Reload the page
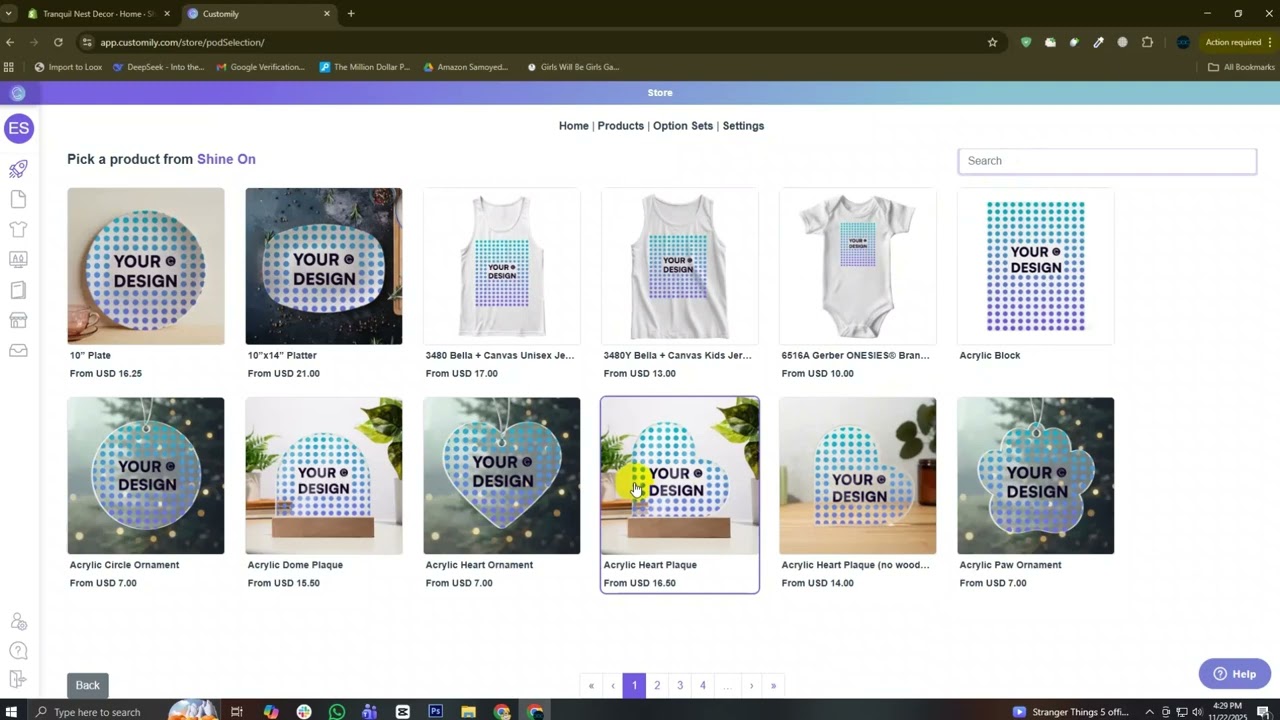This screenshot has width=1280, height=720. [x=58, y=42]
